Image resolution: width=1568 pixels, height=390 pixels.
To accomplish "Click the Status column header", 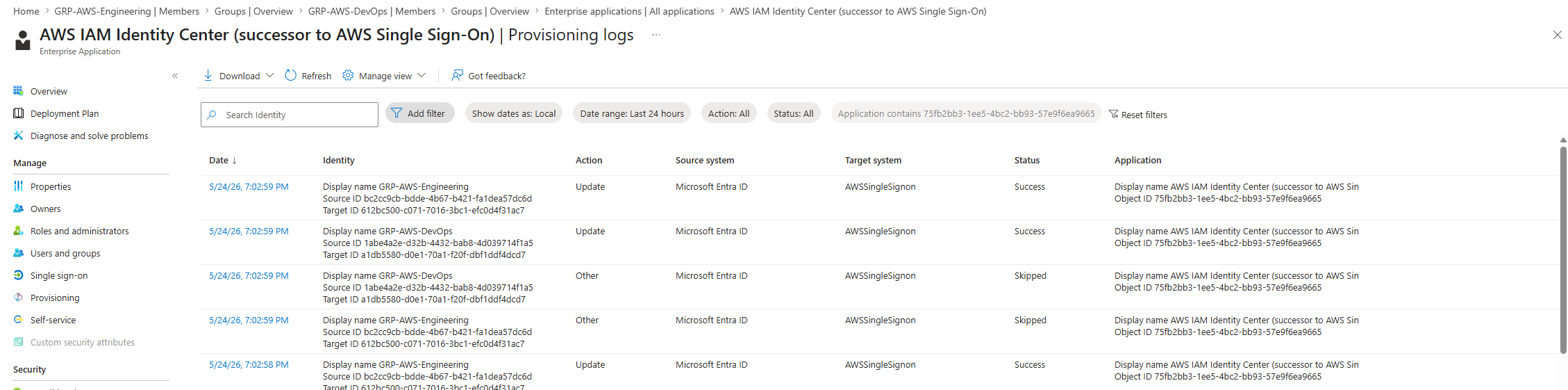I will tap(1027, 160).
